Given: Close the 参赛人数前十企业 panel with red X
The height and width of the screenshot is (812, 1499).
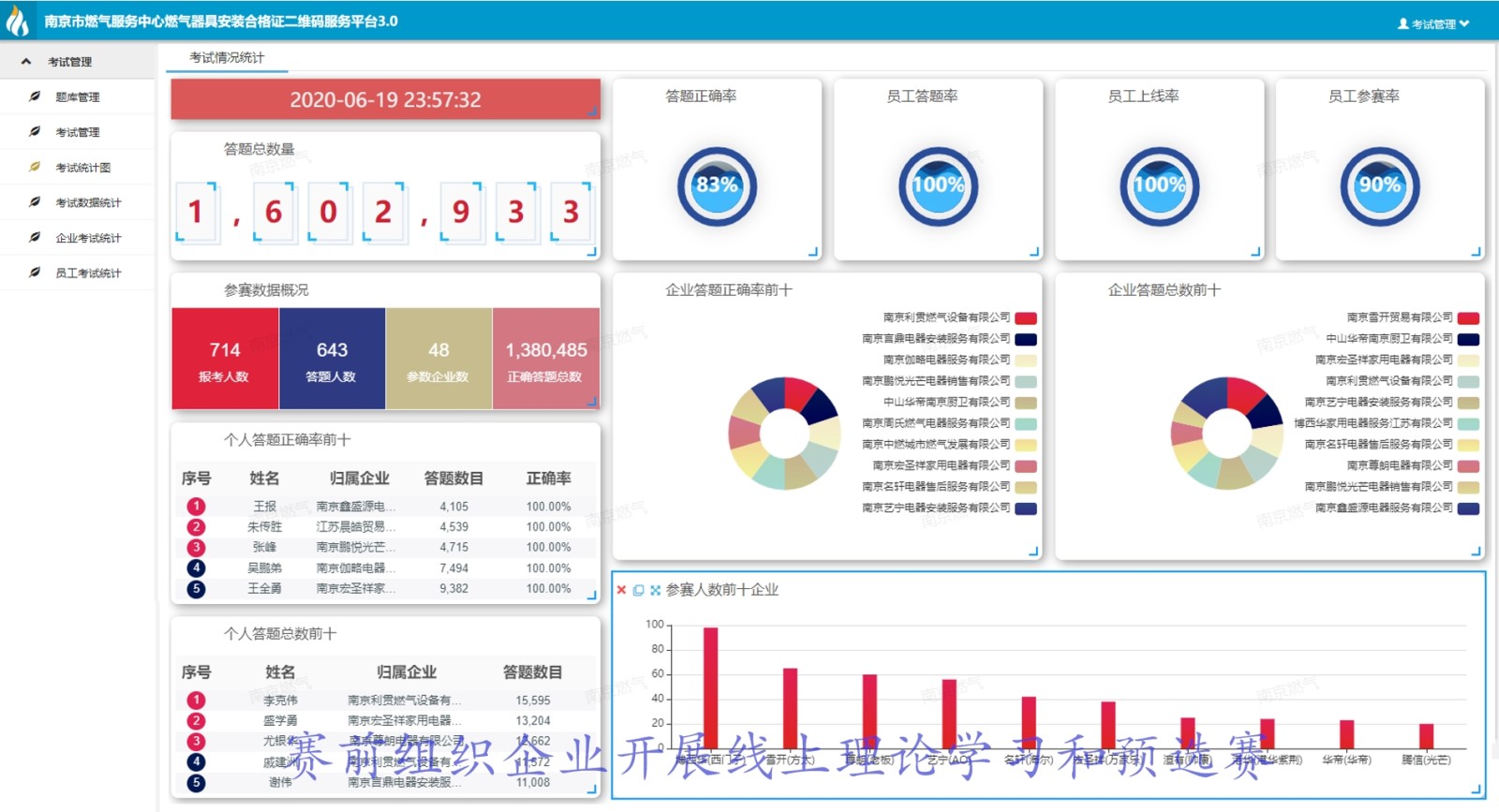Looking at the screenshot, I should pos(621,590).
